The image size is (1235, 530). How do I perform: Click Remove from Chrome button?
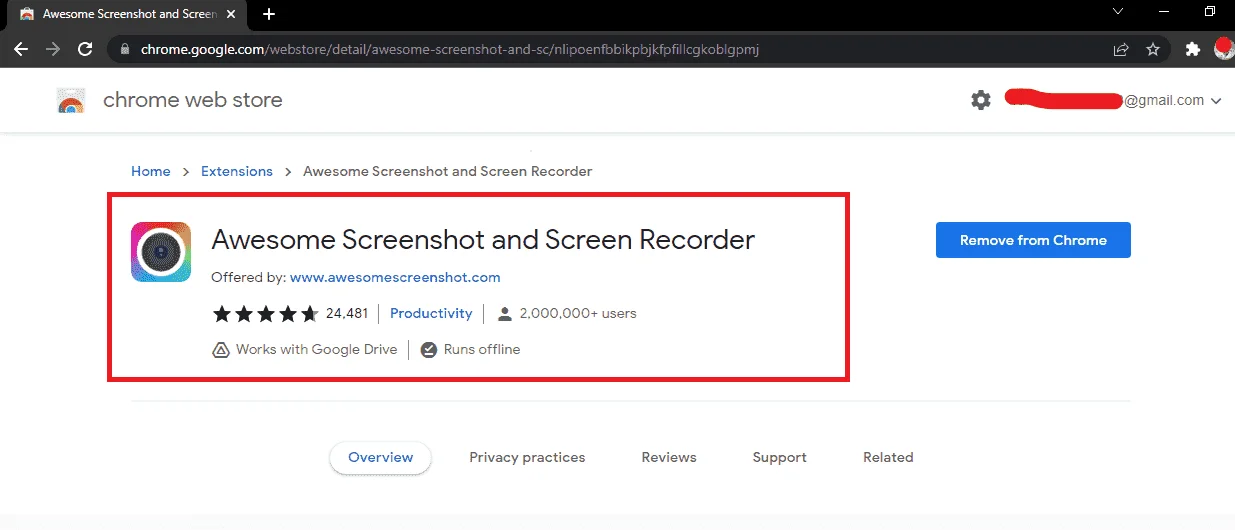[1033, 240]
